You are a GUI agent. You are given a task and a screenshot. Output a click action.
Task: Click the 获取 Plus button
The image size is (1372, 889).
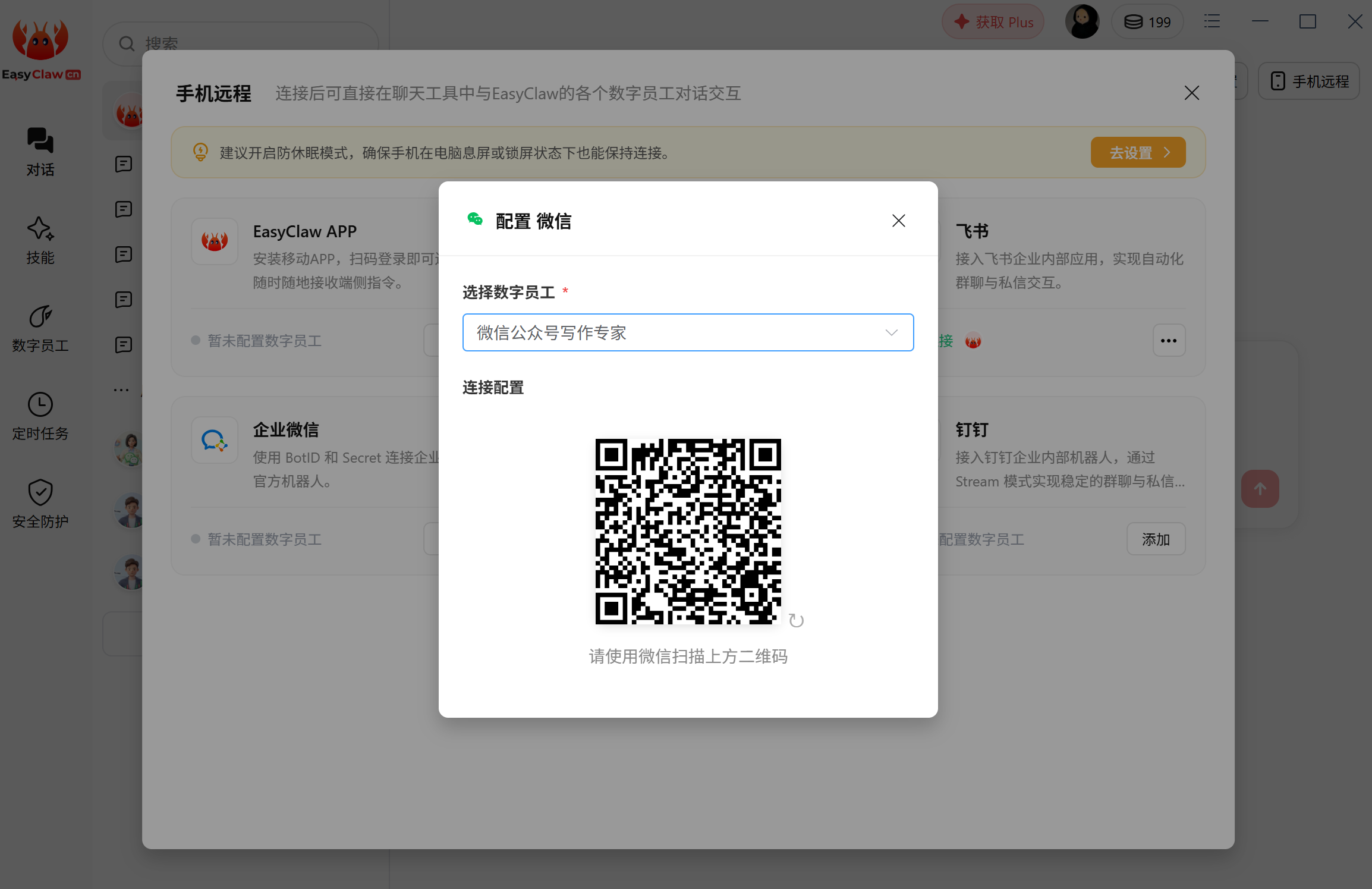pos(993,22)
